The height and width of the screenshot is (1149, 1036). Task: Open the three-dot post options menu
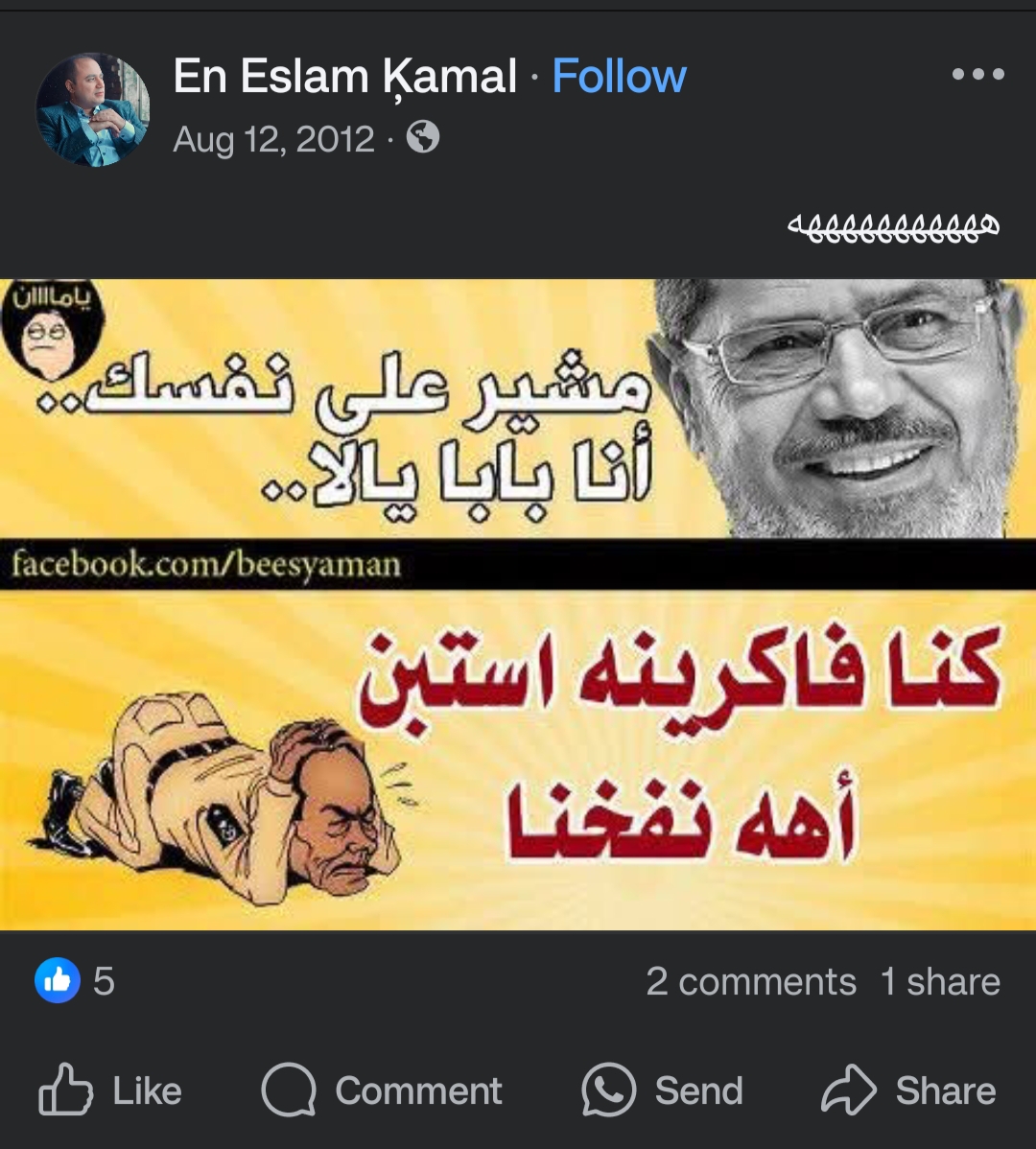click(x=977, y=74)
